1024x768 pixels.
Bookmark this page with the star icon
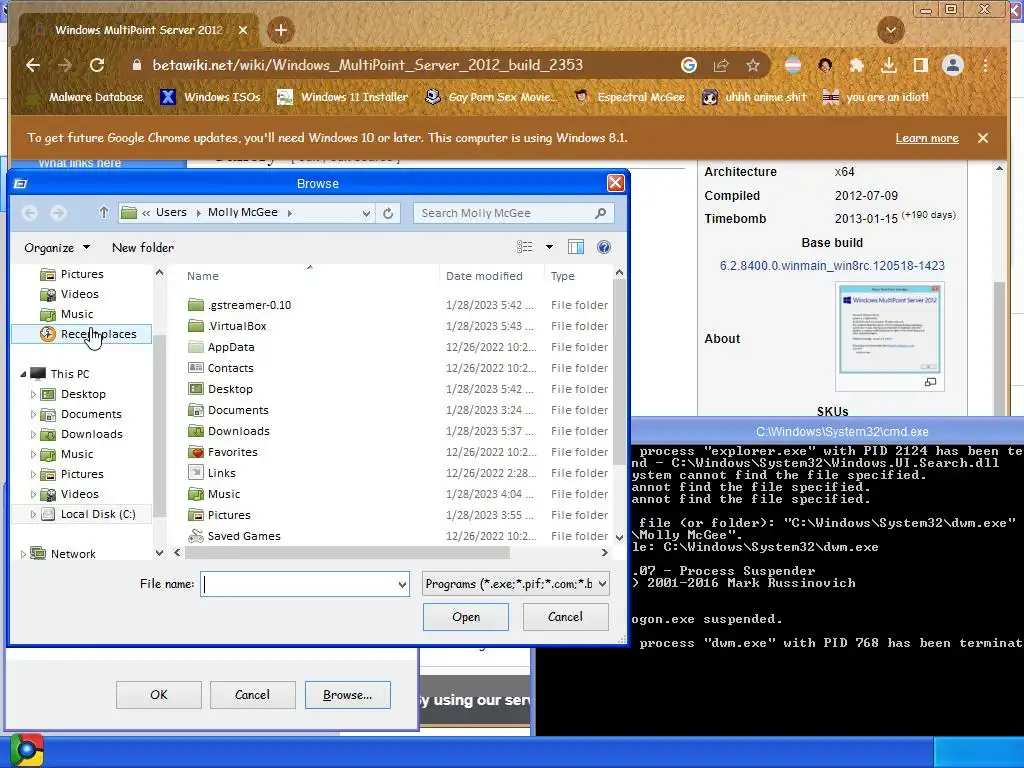(x=752, y=65)
